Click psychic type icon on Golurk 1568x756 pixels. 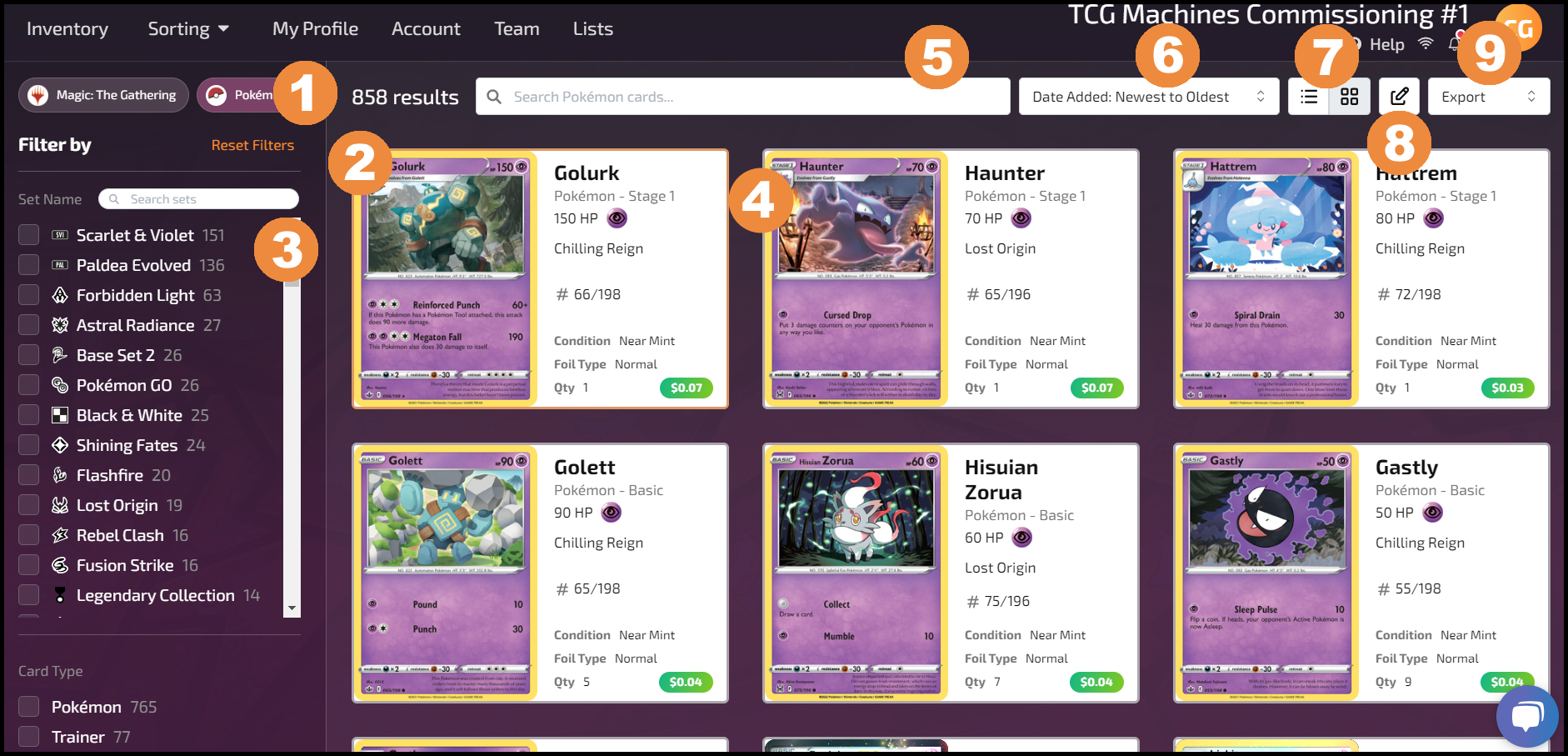pyautogui.click(x=617, y=218)
